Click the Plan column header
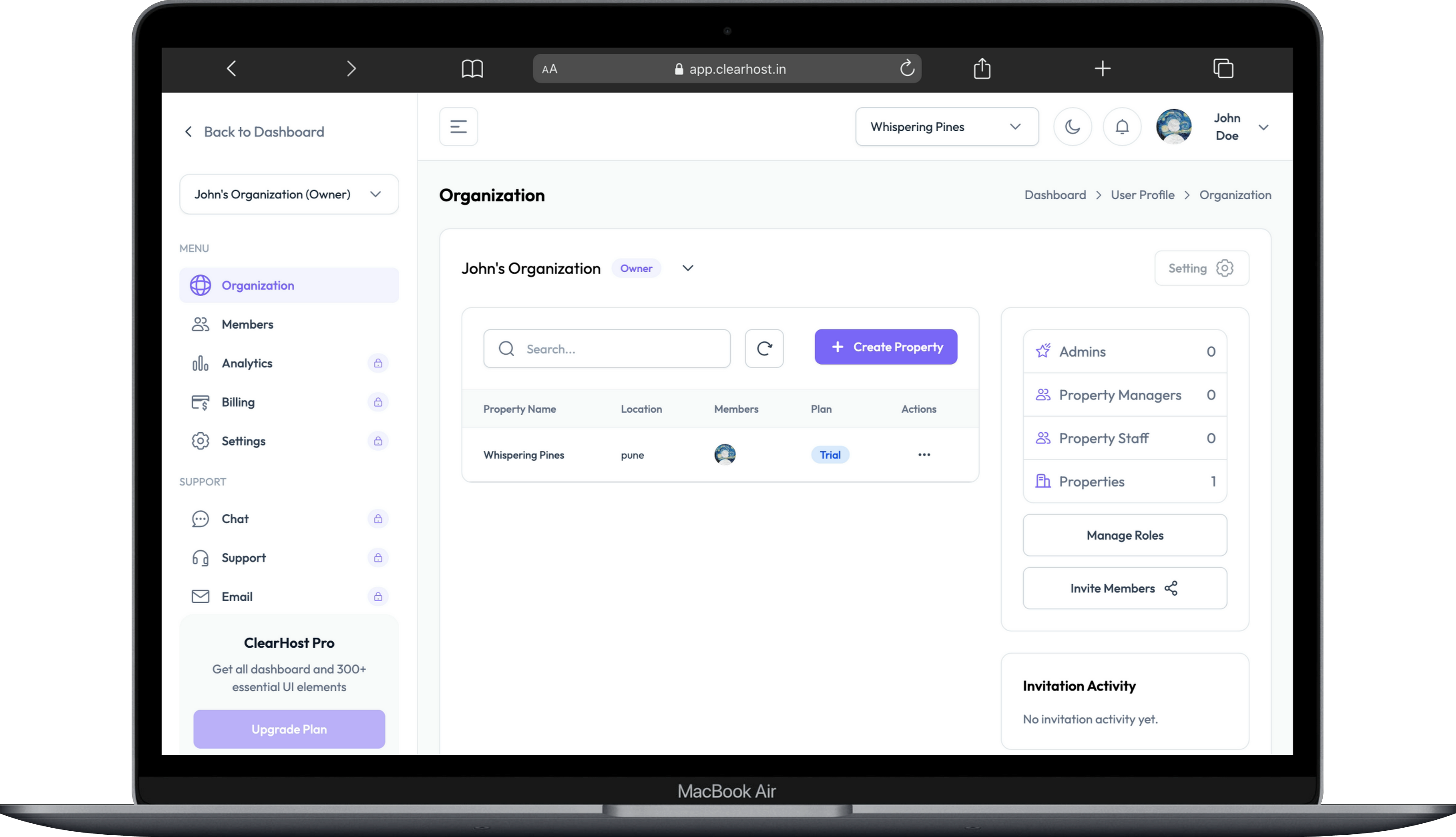 821,409
